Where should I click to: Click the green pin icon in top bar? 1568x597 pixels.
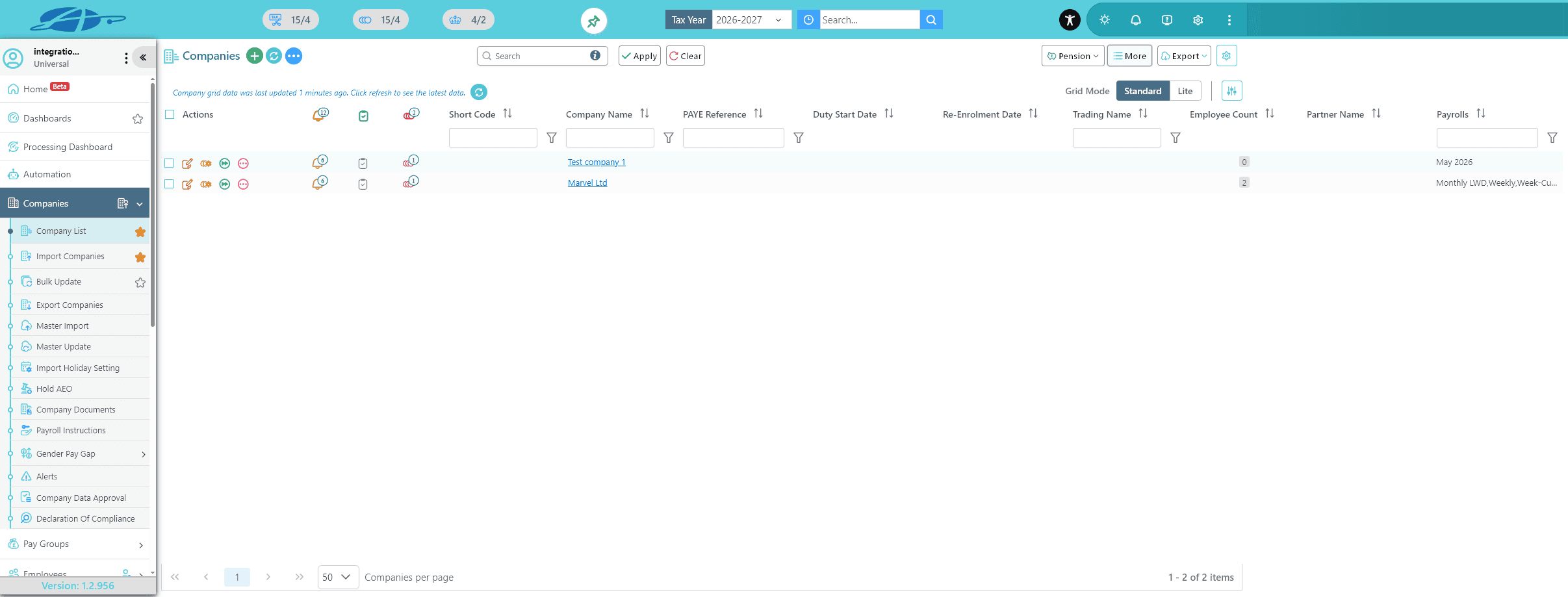click(593, 21)
